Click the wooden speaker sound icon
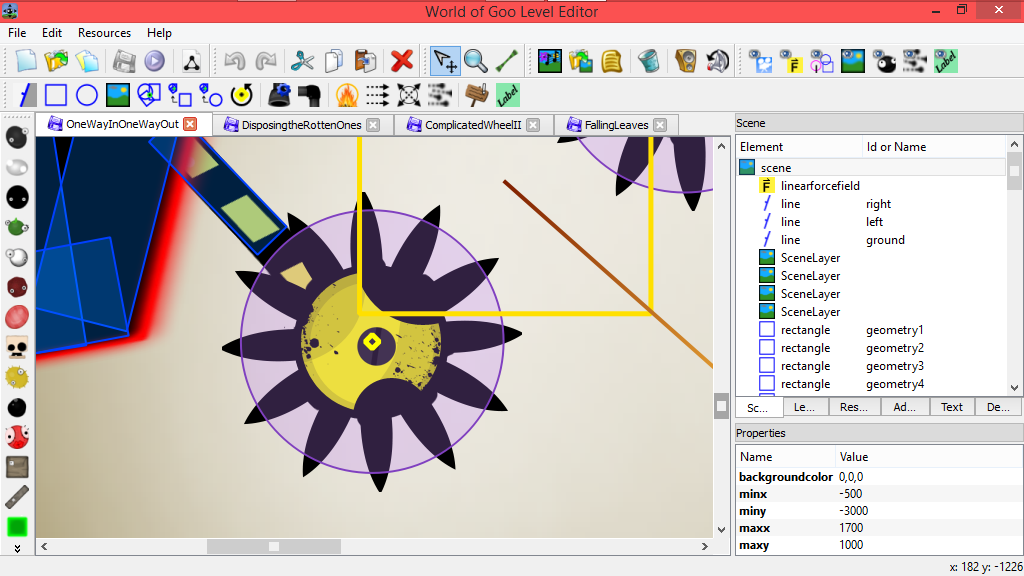Screen dimensions: 1024x576 tap(686, 61)
